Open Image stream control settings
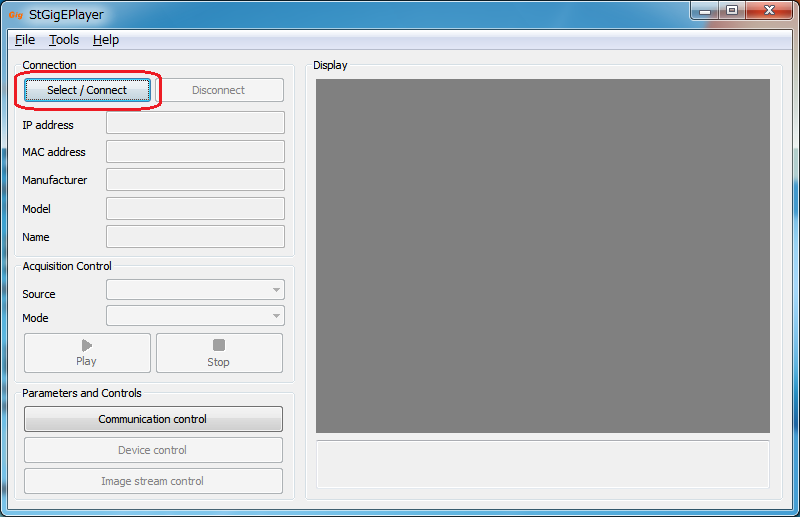This screenshot has width=800, height=517. pos(153,481)
